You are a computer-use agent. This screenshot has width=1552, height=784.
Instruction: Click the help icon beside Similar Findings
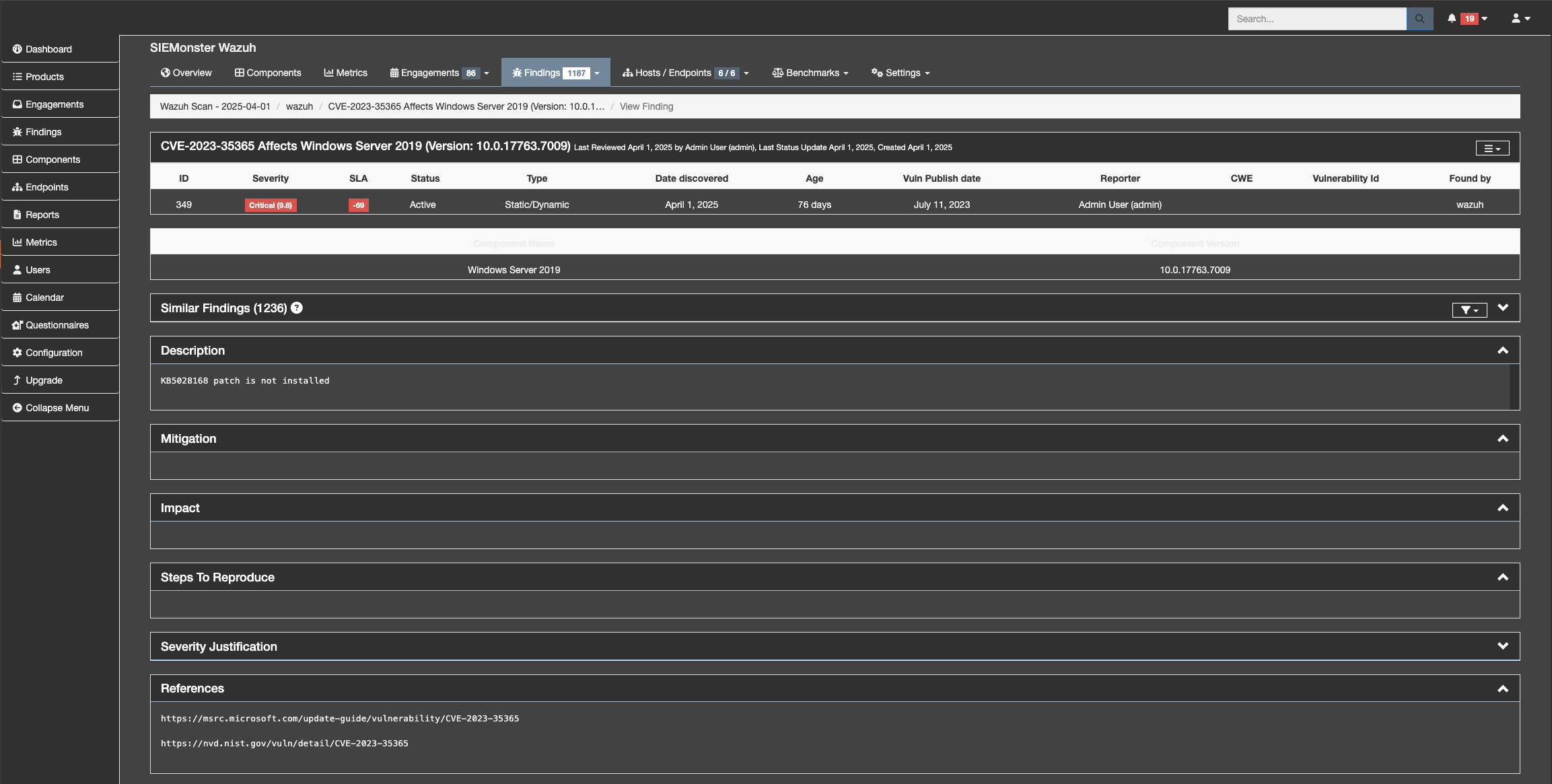tap(296, 308)
